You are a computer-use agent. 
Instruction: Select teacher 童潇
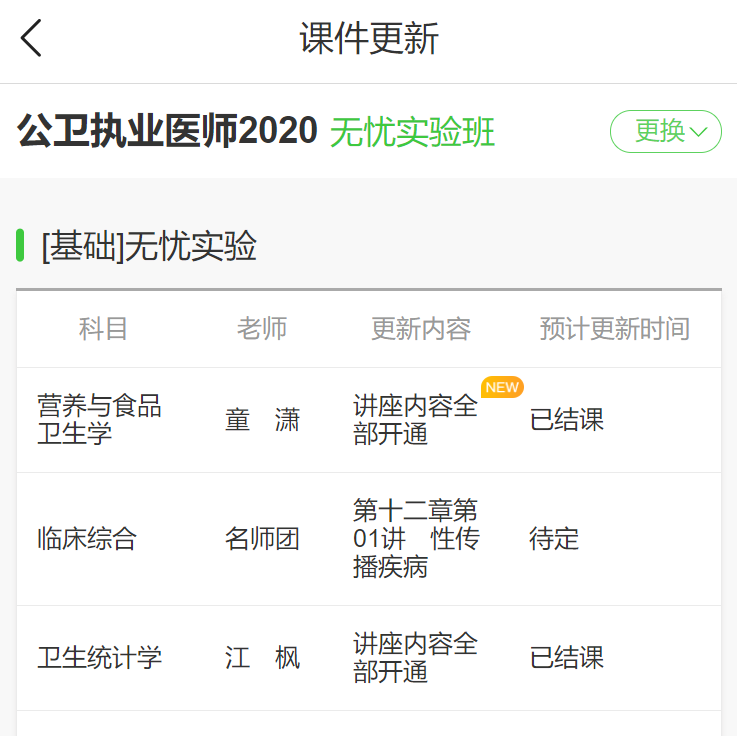pyautogui.click(x=262, y=420)
